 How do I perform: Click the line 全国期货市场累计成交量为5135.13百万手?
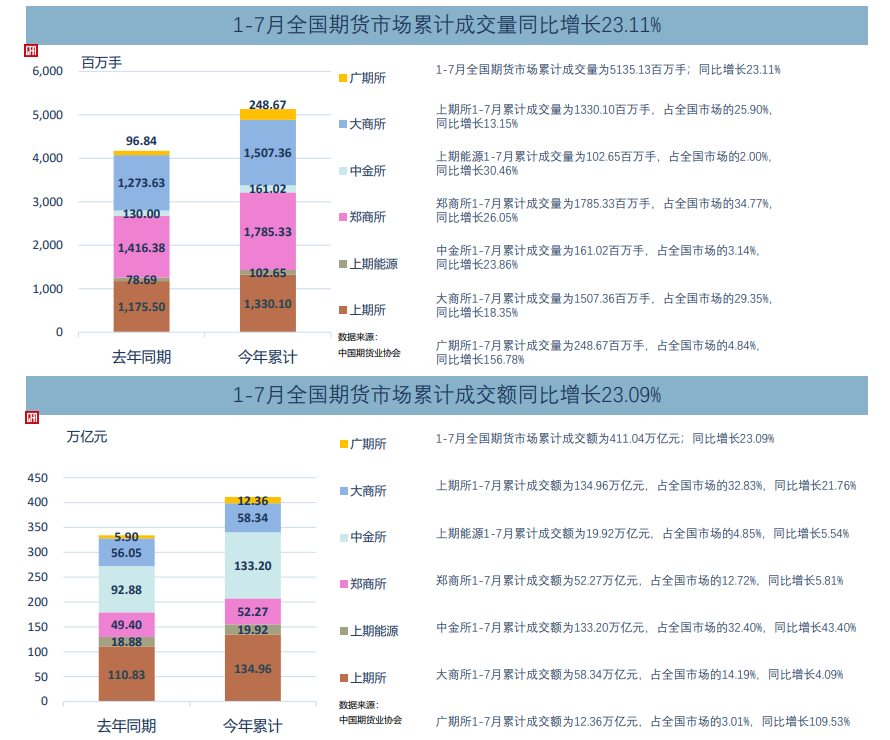tap(608, 70)
